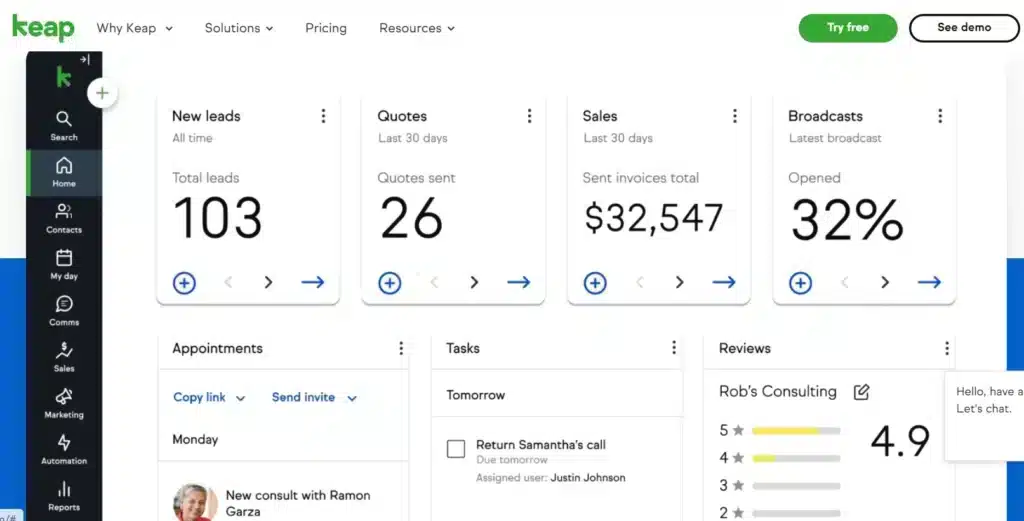Click assigned user Justin Johnson
Screen dimensions: 1024x521
[x=588, y=478]
